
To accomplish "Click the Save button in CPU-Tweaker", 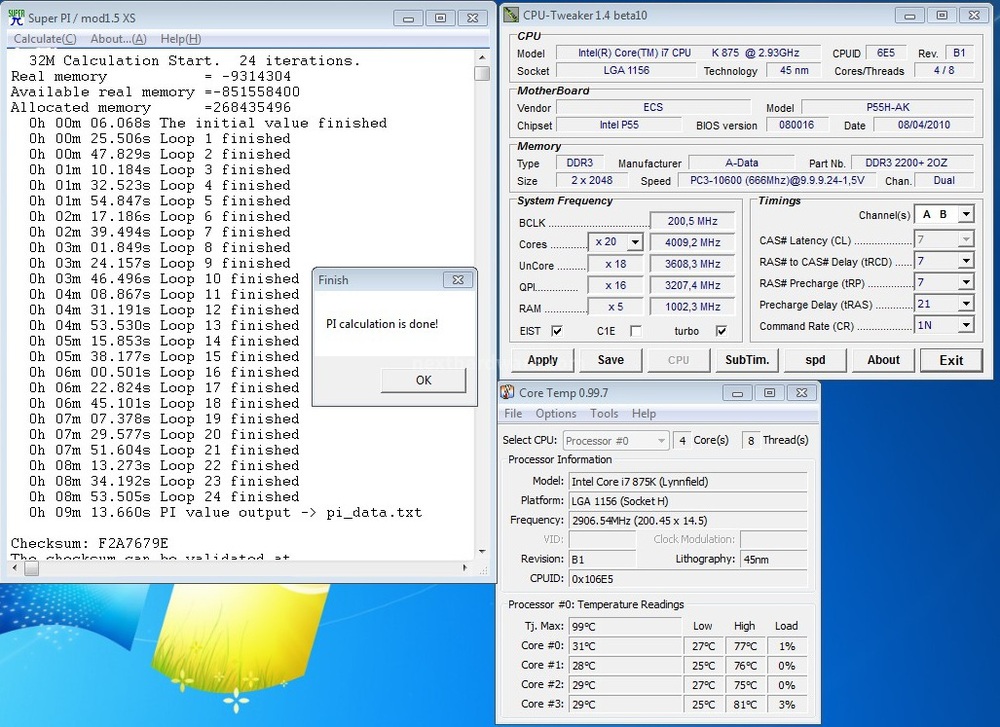I will click(x=610, y=360).
